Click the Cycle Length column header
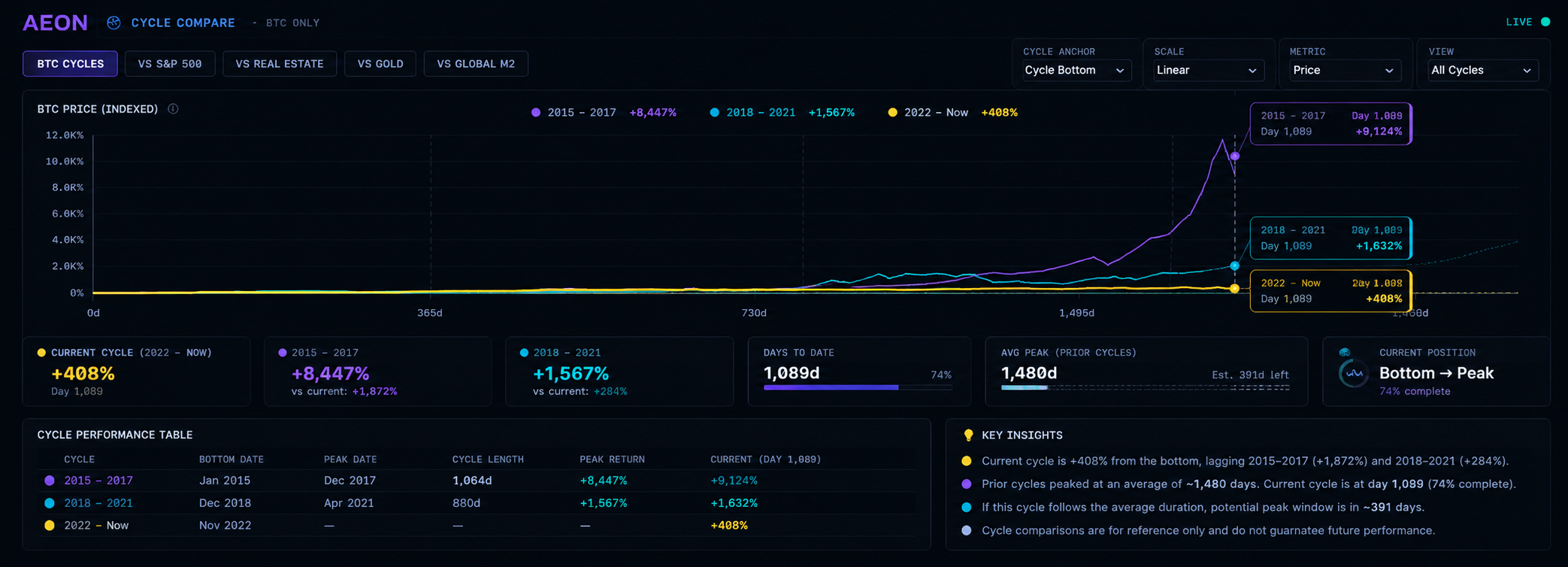 [488, 459]
